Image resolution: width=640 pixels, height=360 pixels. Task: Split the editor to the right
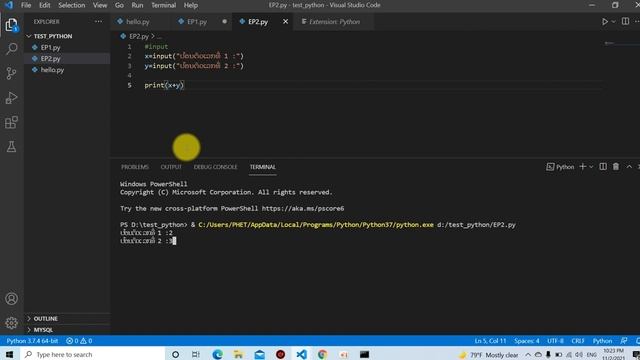coord(625,21)
